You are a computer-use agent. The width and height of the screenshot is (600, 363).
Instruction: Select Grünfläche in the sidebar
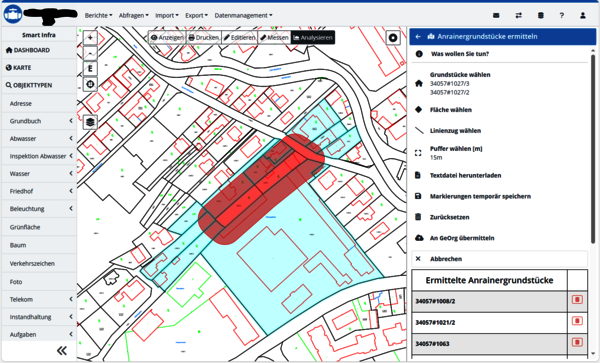point(39,227)
